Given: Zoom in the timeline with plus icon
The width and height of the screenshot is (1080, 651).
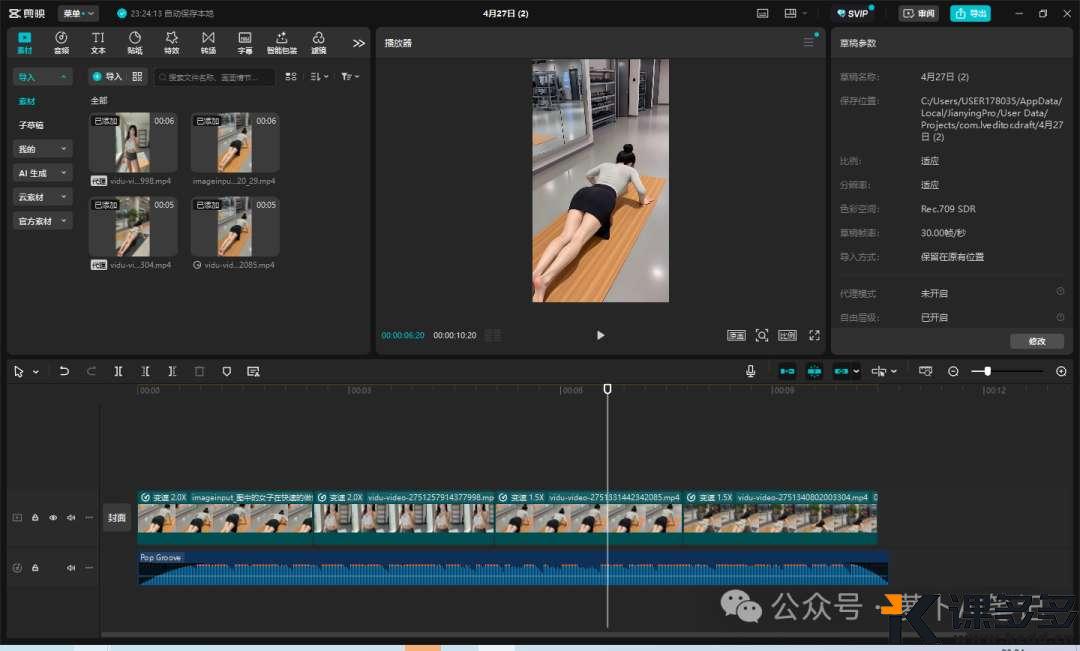Looking at the screenshot, I should (x=1061, y=371).
